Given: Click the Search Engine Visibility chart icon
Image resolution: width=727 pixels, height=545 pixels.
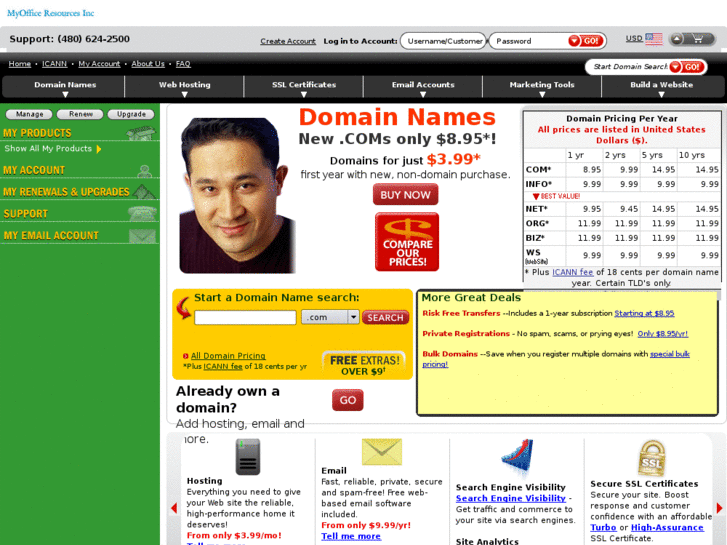Looking at the screenshot, I should click(517, 456).
